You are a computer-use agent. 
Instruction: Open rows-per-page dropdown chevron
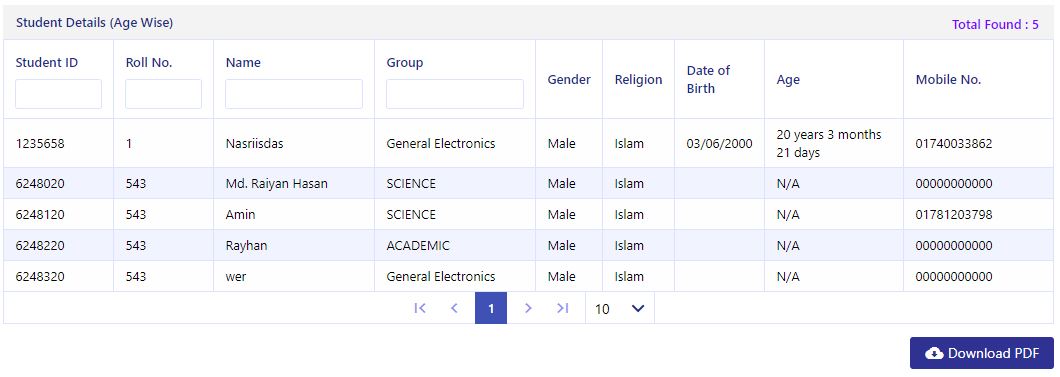coord(637,309)
